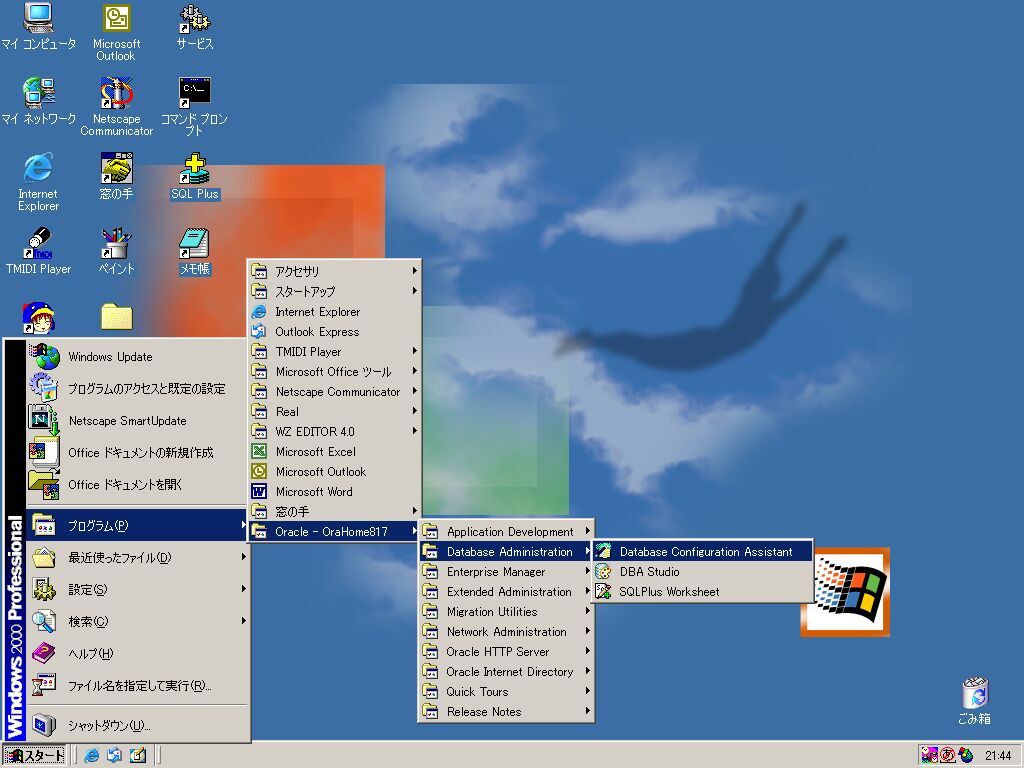The image size is (1024, 768).
Task: Select Database Administration submenu
Action: (x=506, y=552)
